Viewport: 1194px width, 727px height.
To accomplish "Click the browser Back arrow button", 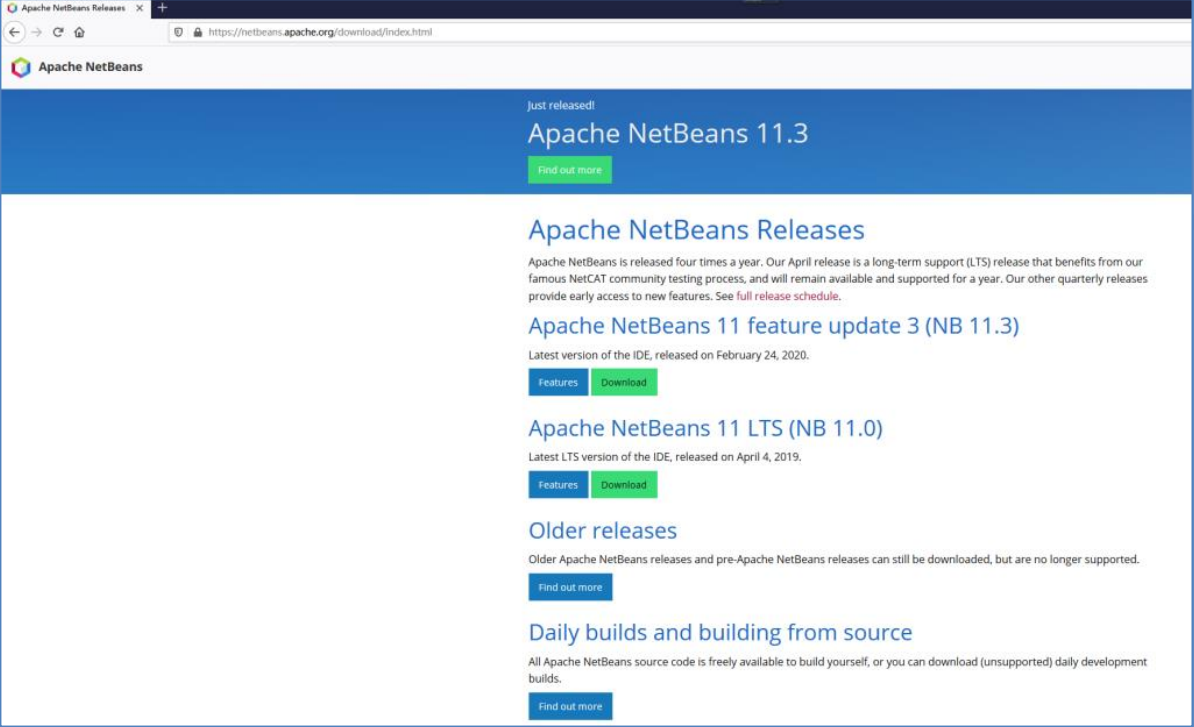I will (14, 32).
